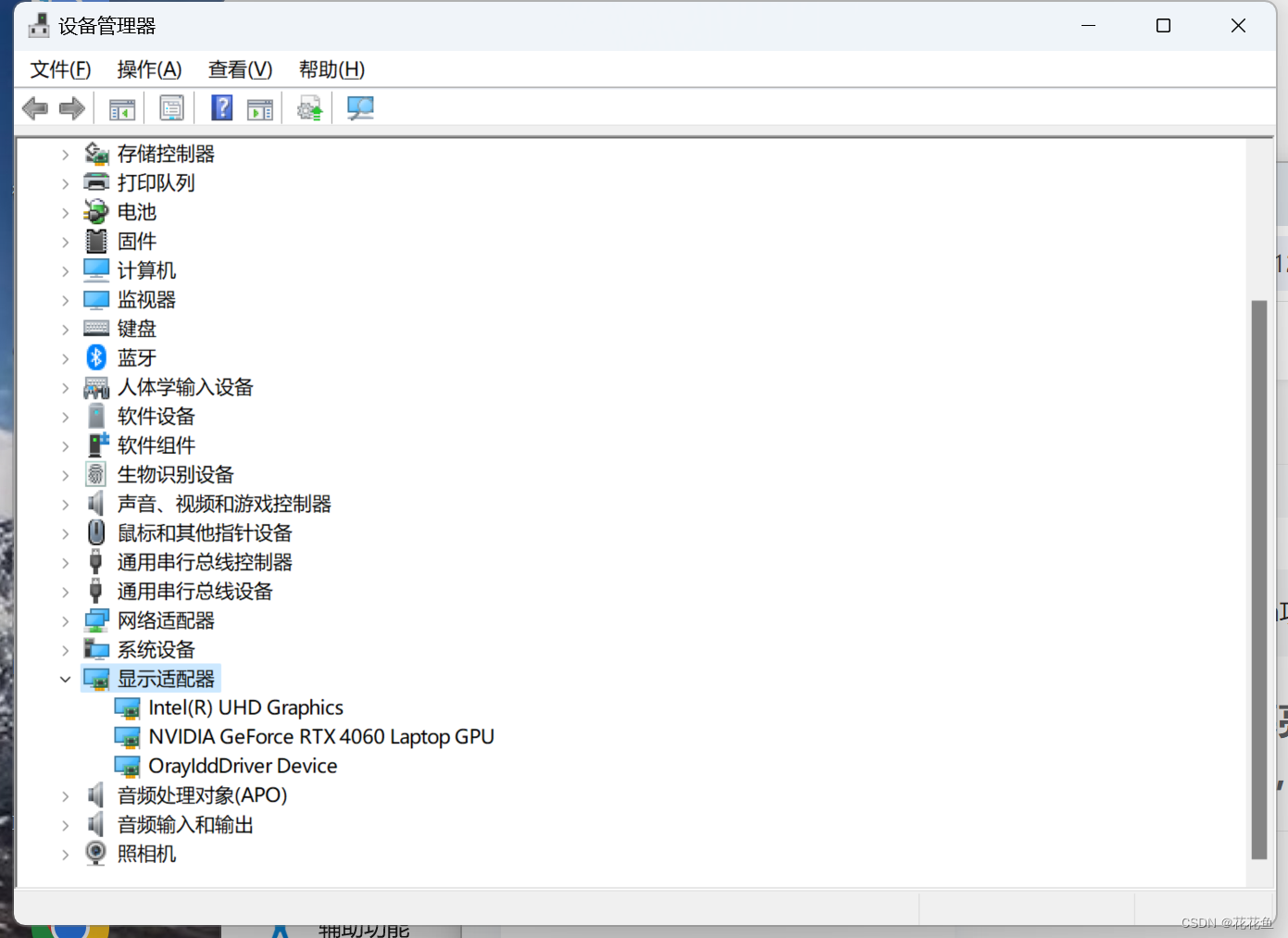Expand the 键盘 node
Viewport: 1288px width, 938px height.
65,329
